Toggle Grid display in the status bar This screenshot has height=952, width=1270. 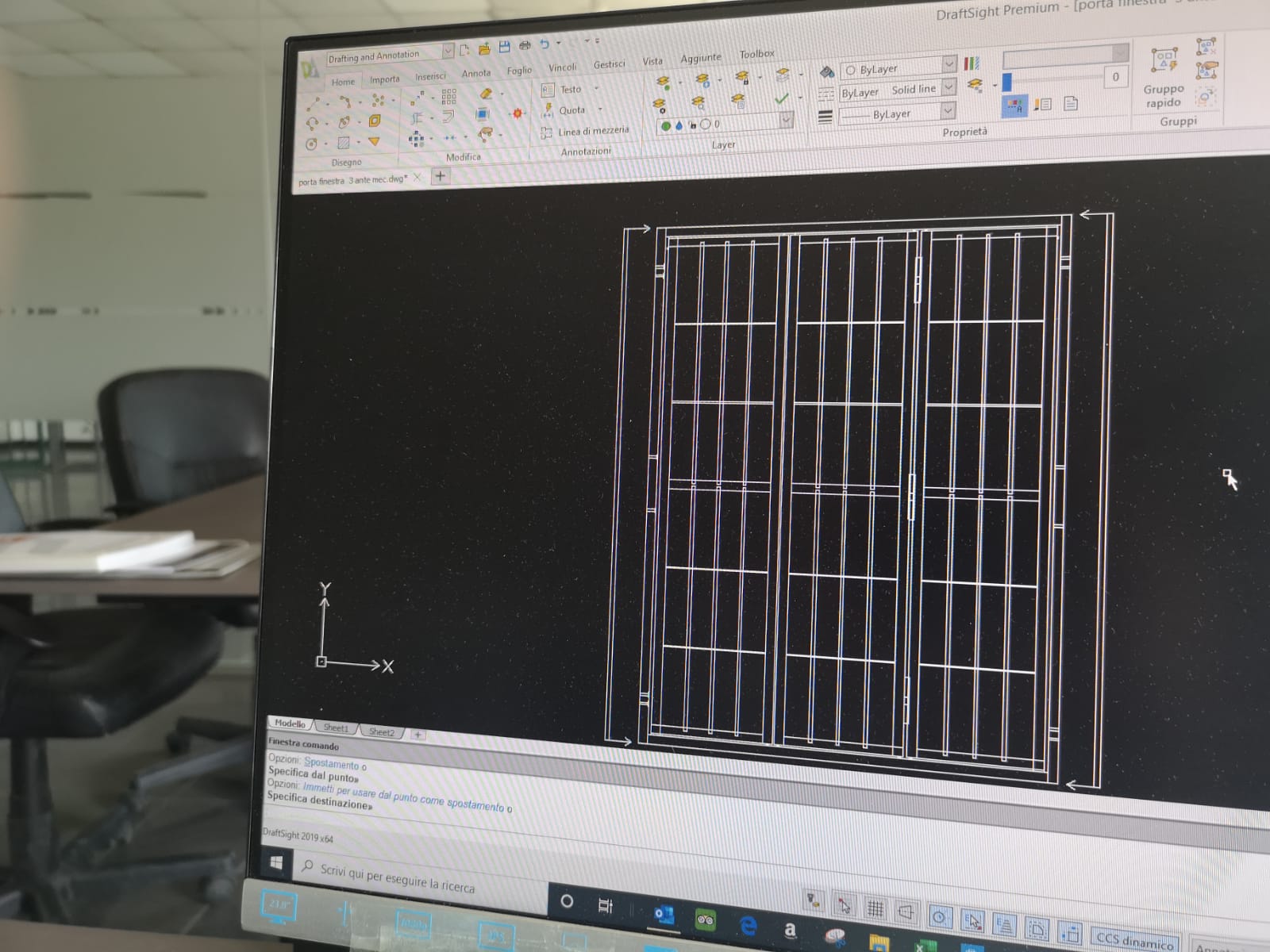875,908
